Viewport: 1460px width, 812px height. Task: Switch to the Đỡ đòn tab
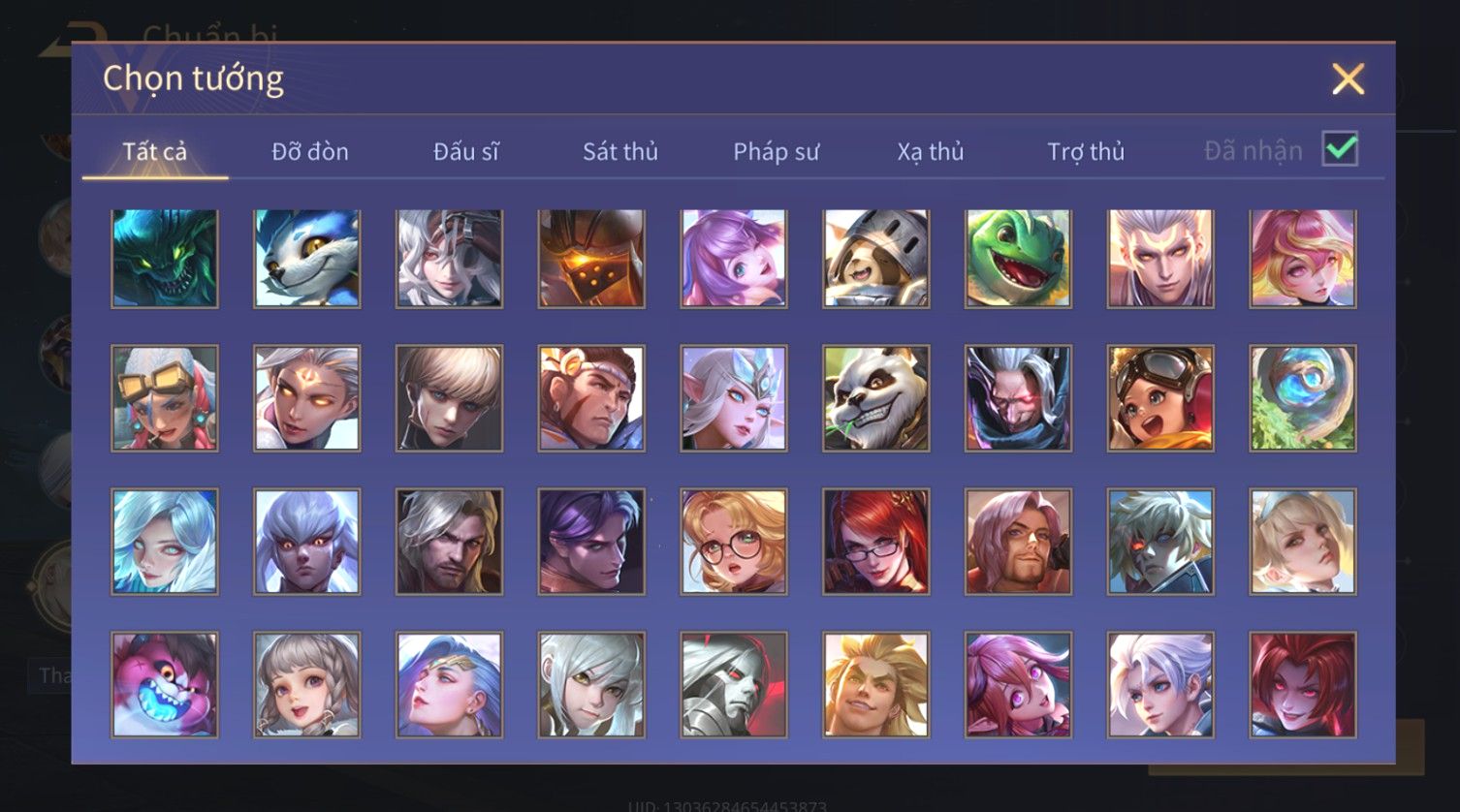coord(310,151)
